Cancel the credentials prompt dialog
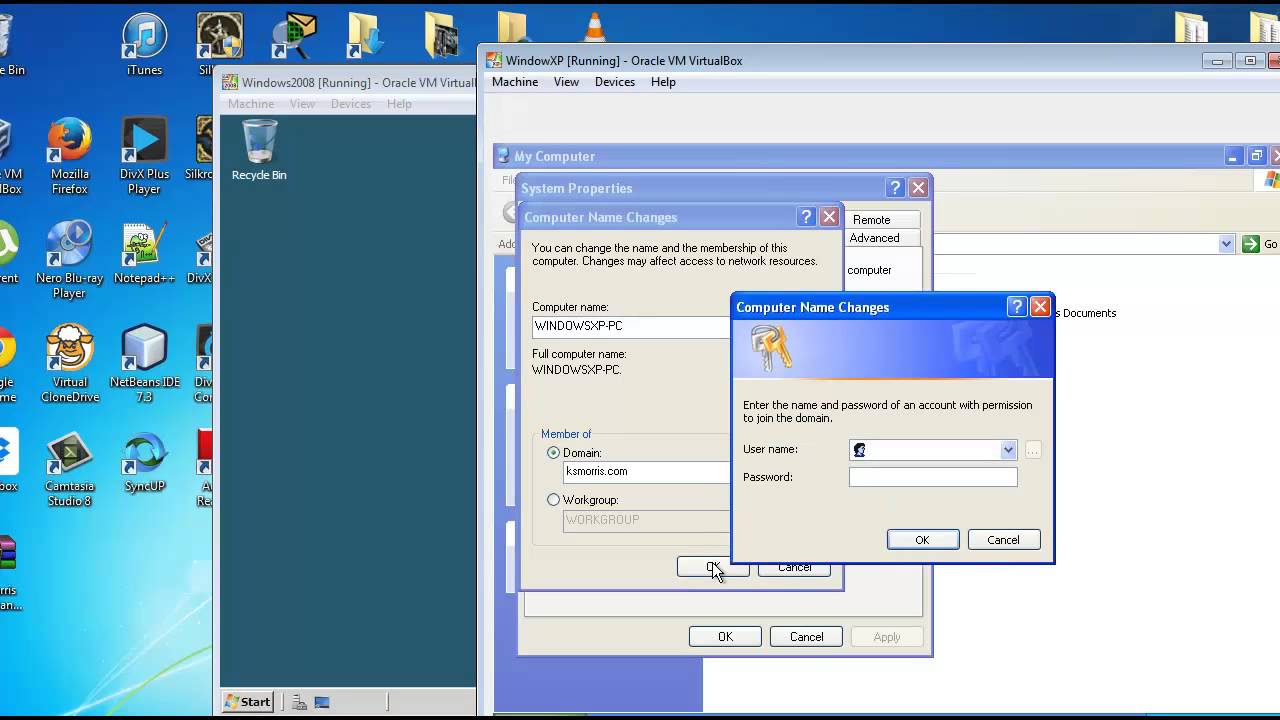The width and height of the screenshot is (1280, 720). click(1004, 540)
